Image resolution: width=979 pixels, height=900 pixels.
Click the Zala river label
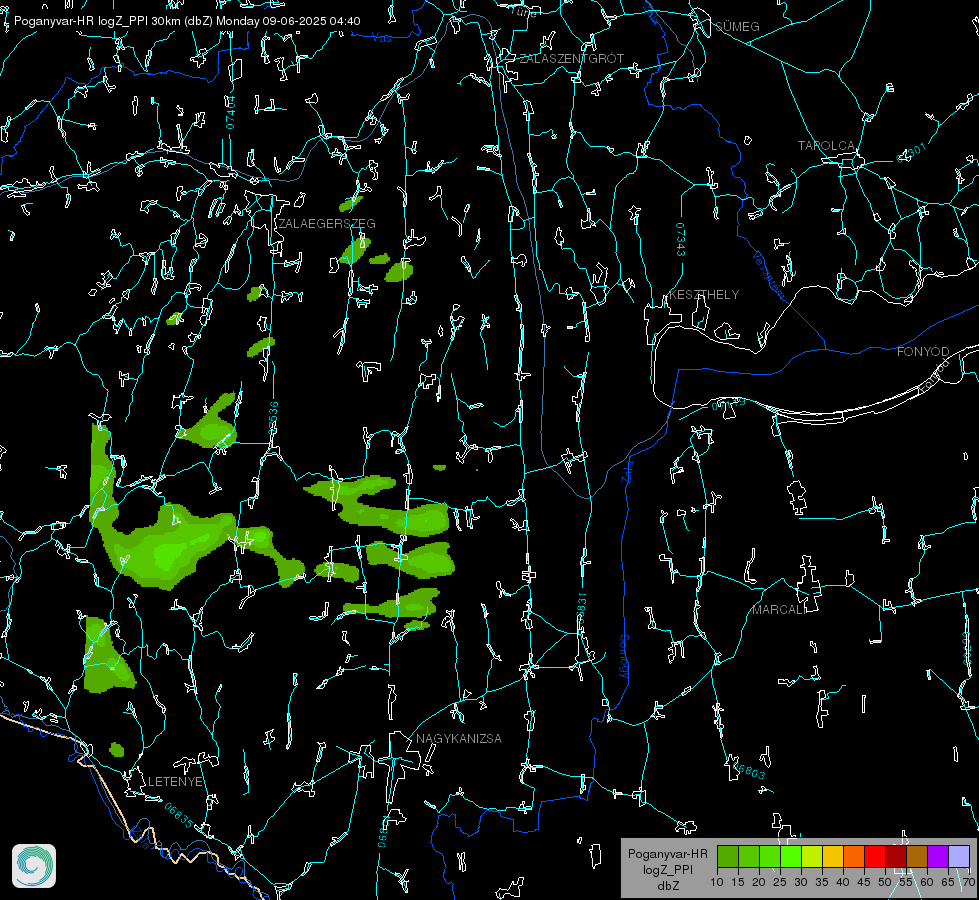pyautogui.click(x=627, y=471)
